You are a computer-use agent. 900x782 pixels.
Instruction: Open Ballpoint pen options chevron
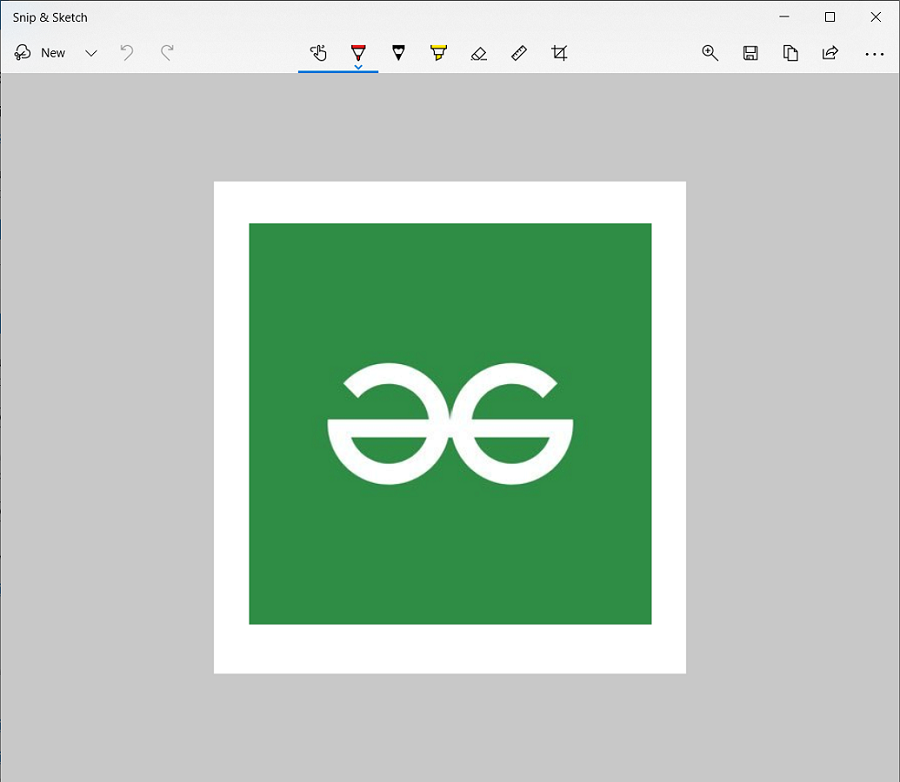[358, 67]
